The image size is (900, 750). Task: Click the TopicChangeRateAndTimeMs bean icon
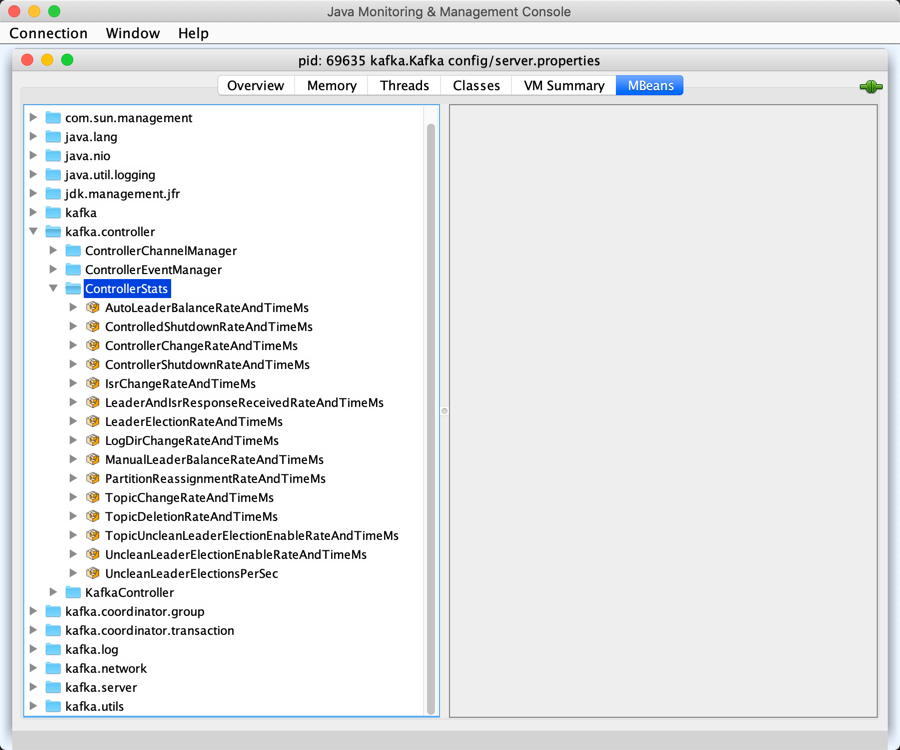[93, 498]
